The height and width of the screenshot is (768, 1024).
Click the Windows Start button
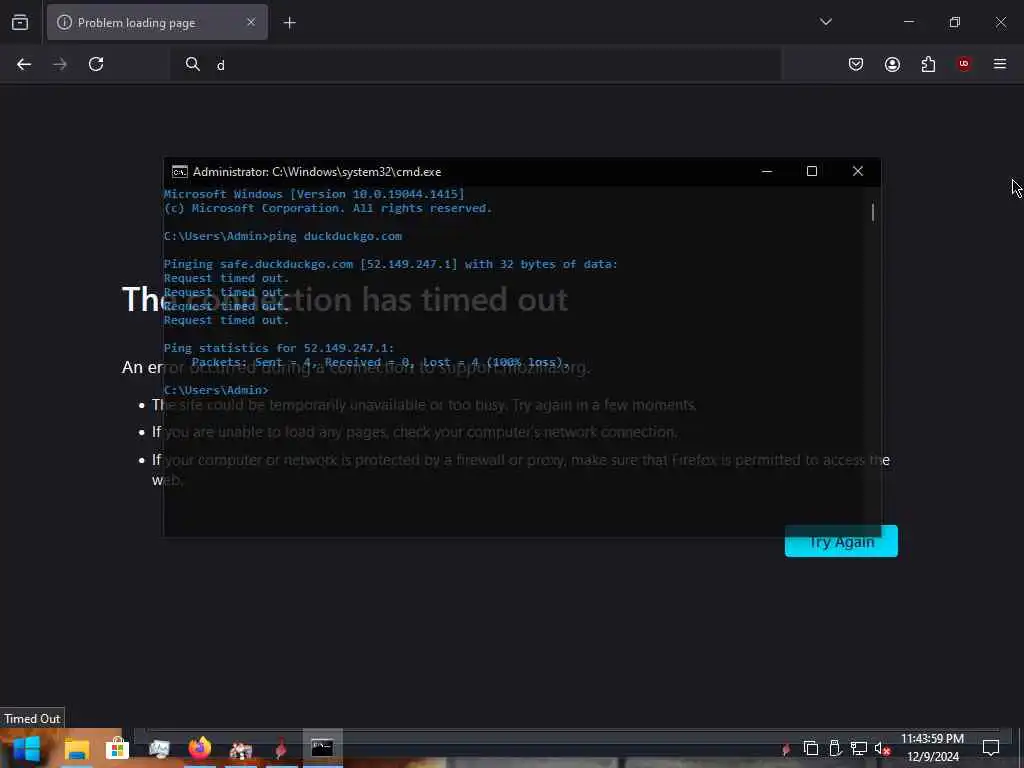26,748
